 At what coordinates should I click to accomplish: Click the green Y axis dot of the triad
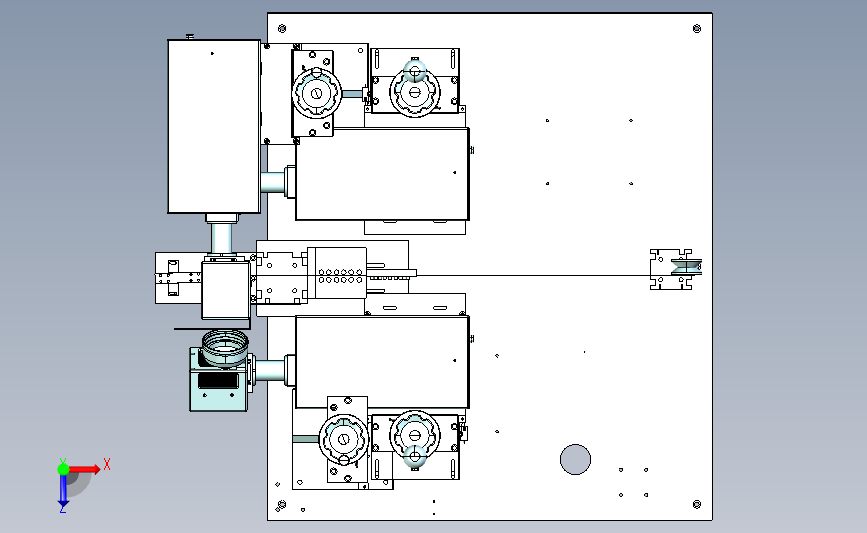click(x=63, y=469)
